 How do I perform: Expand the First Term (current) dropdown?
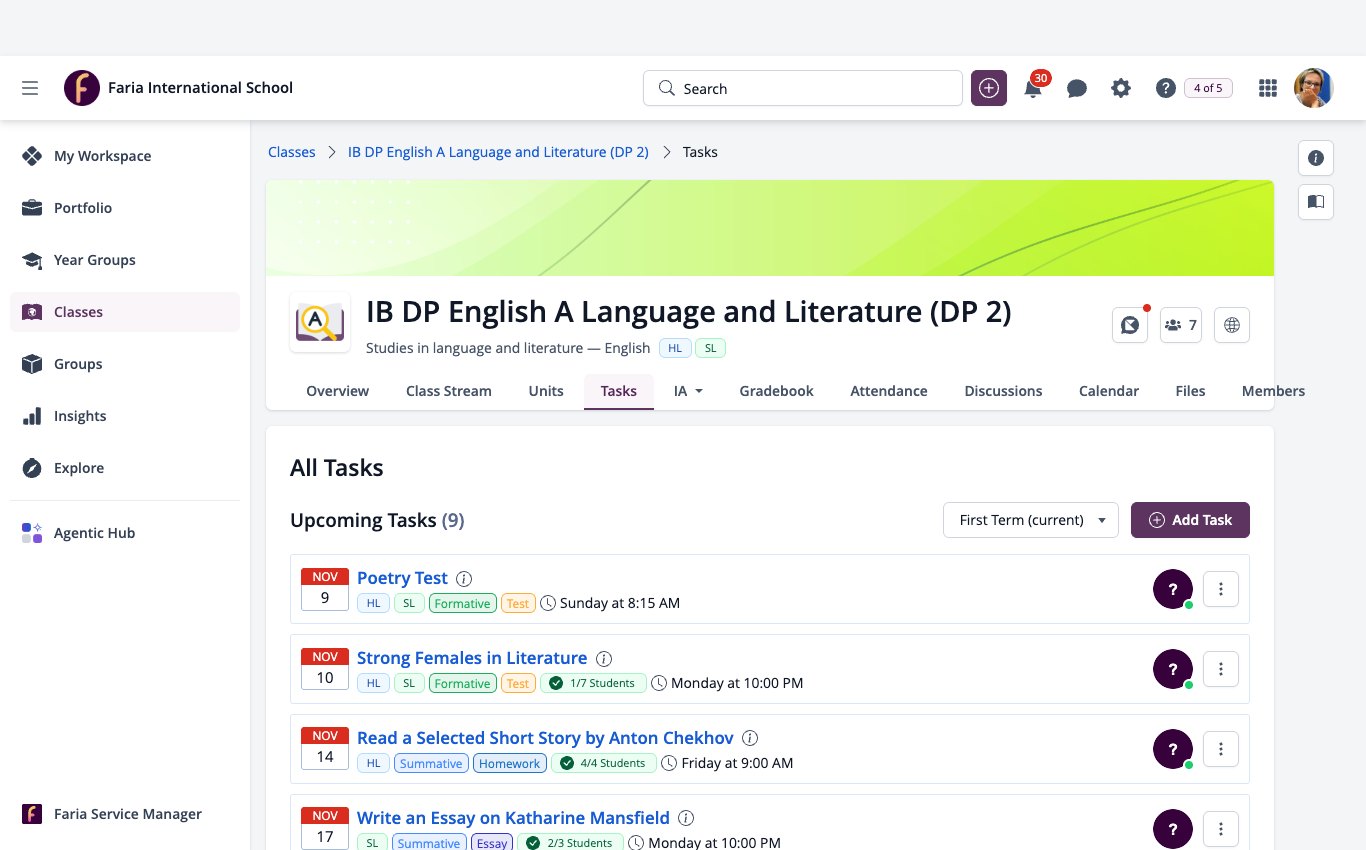(x=1031, y=520)
